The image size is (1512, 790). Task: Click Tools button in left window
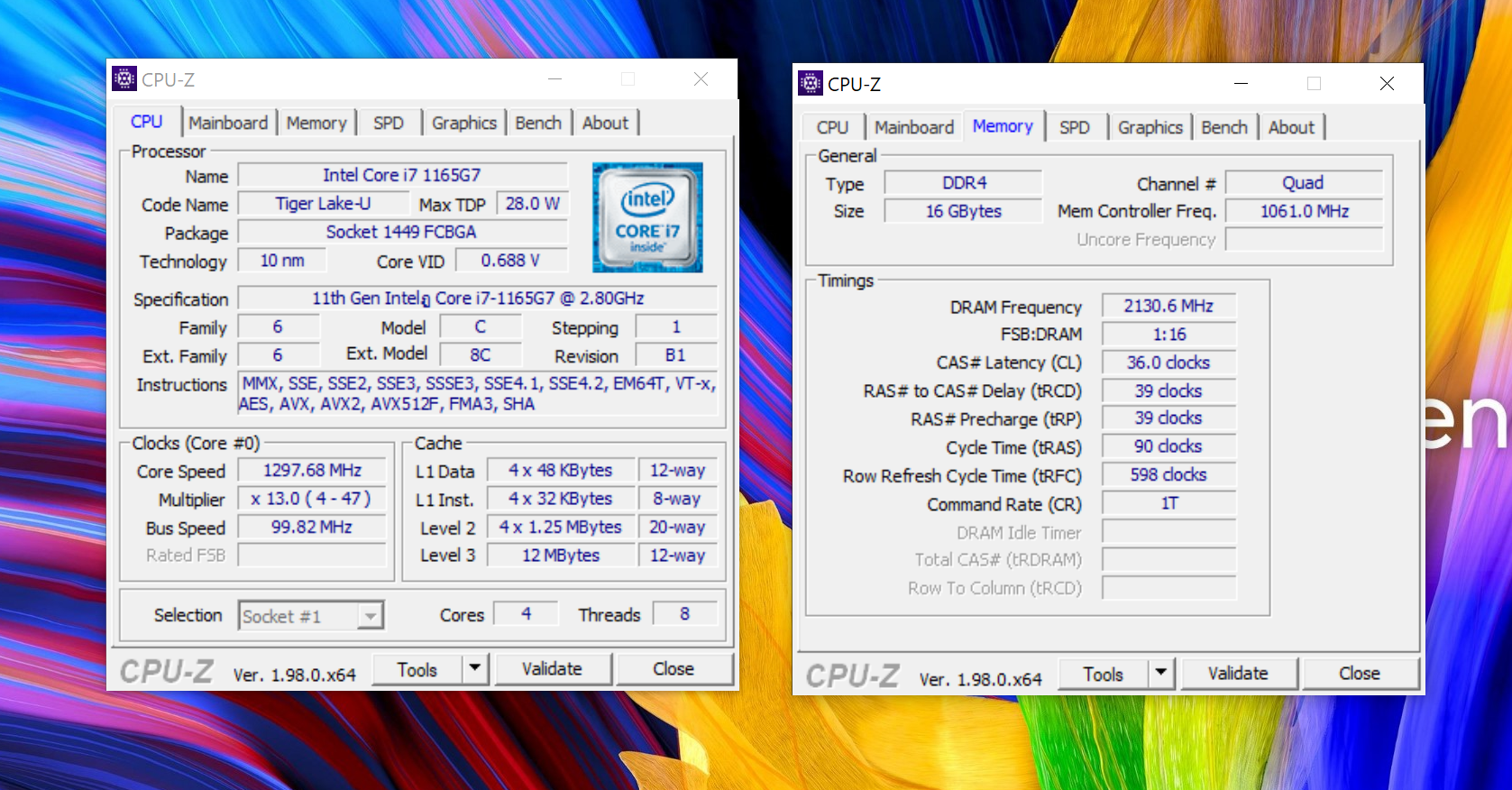tap(417, 669)
